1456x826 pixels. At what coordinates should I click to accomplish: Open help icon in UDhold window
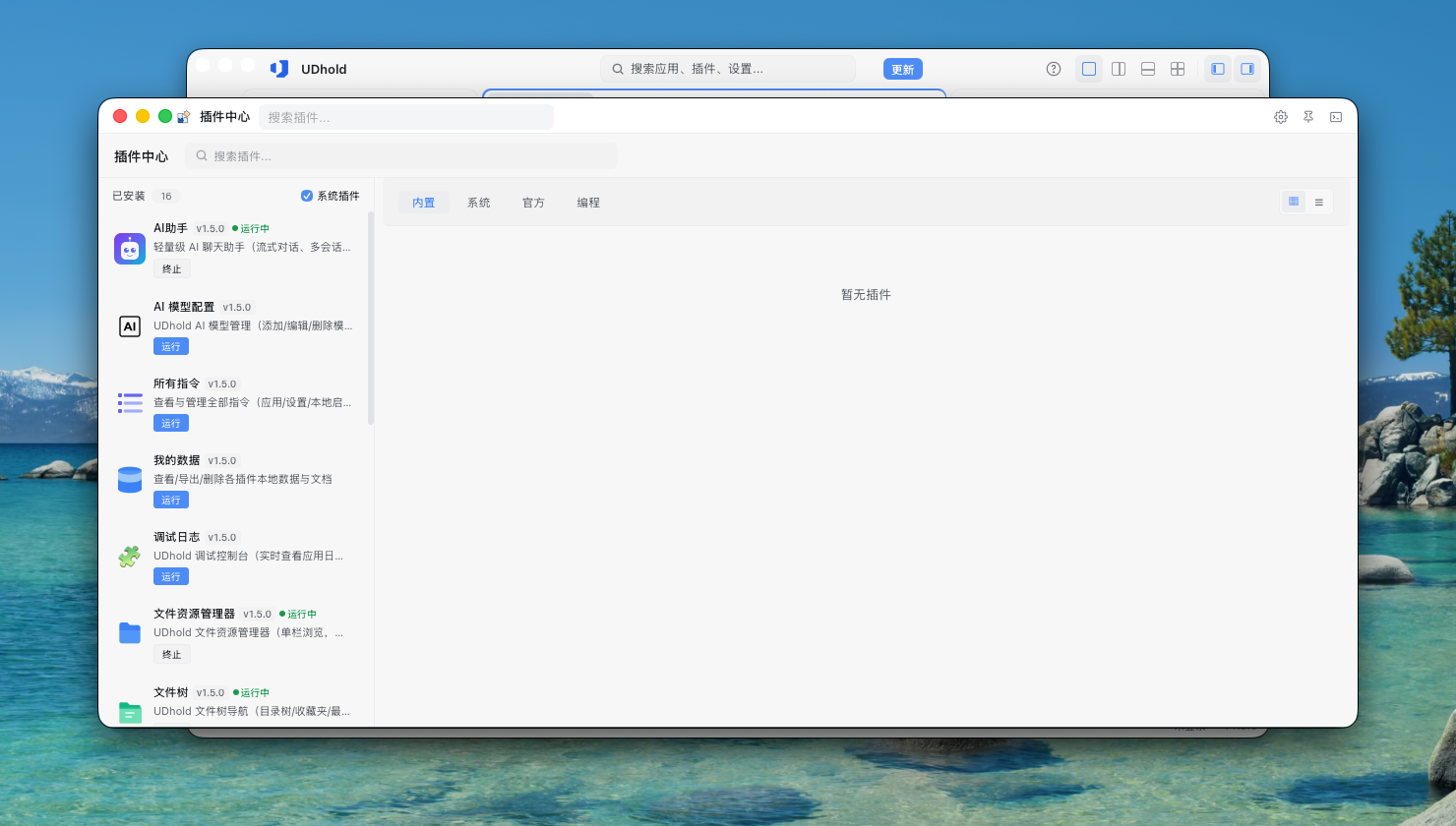1054,69
